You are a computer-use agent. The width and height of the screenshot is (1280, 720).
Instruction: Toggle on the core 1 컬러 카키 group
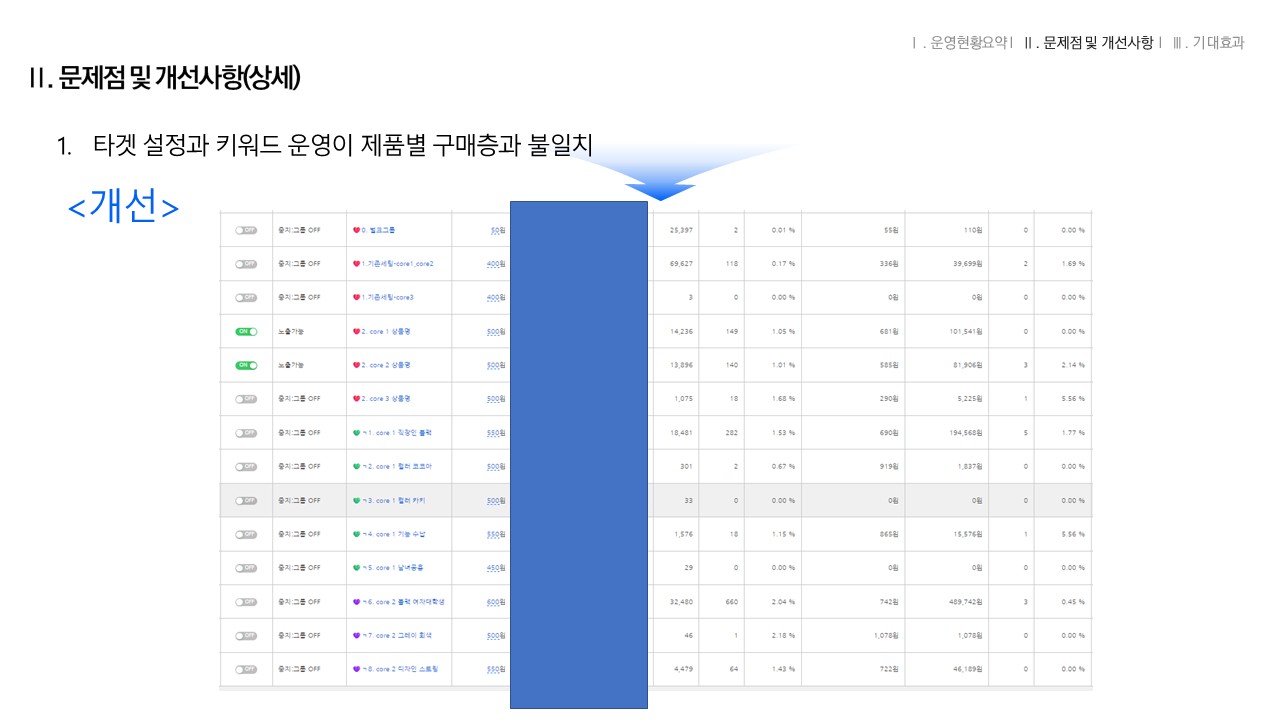click(246, 500)
